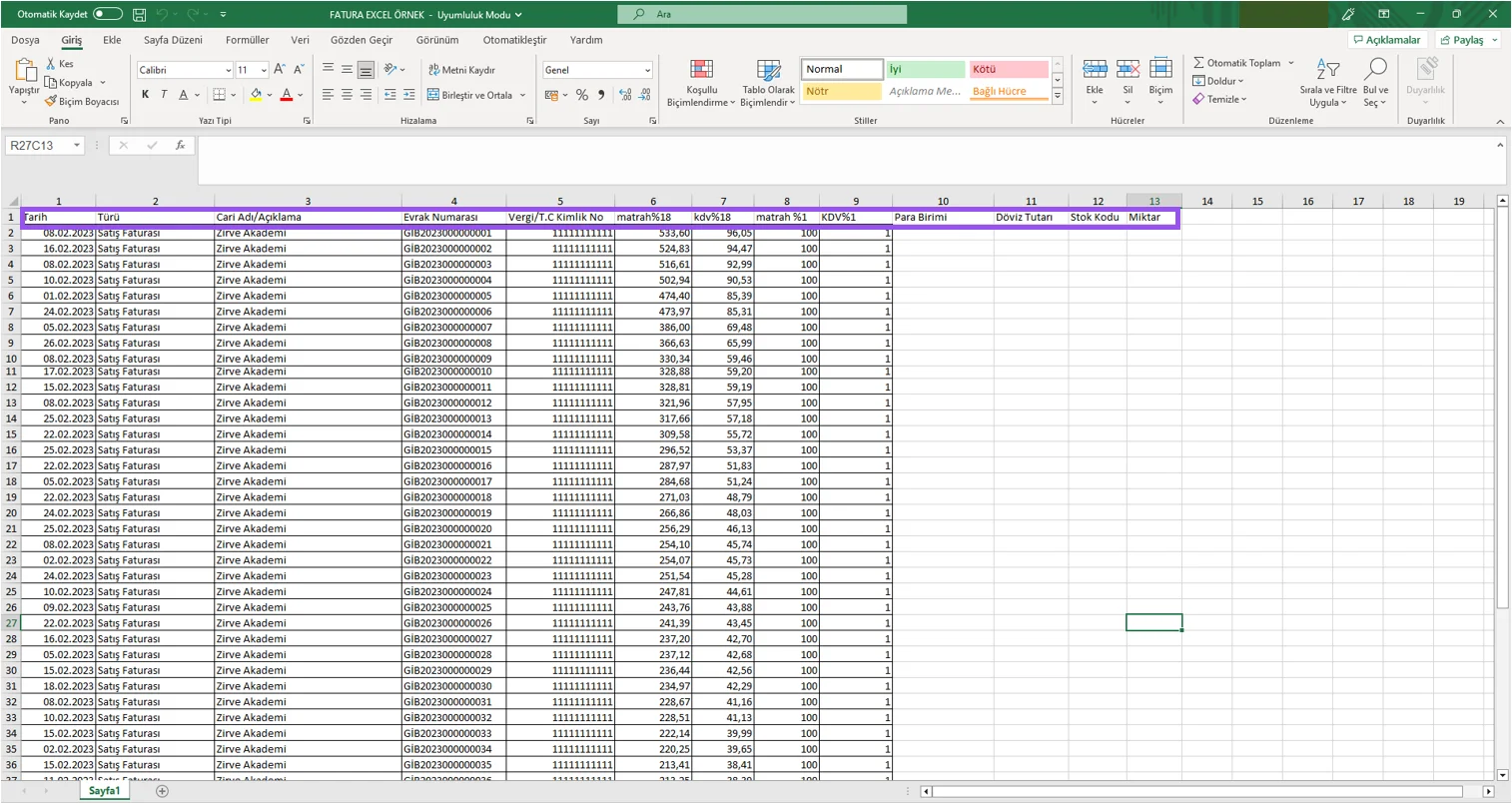Click the Kes (cut) scissors icon
The width and height of the screenshot is (1512, 804).
point(51,64)
